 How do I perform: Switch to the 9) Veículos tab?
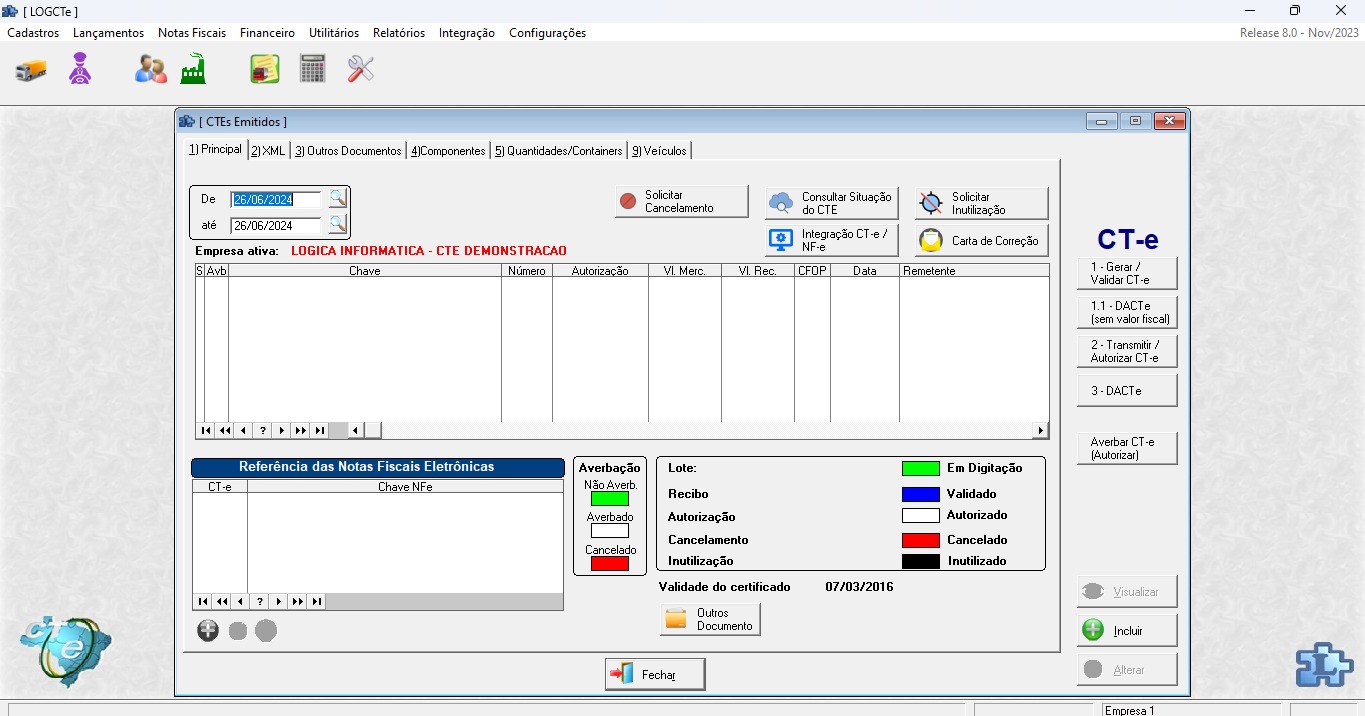pos(659,151)
